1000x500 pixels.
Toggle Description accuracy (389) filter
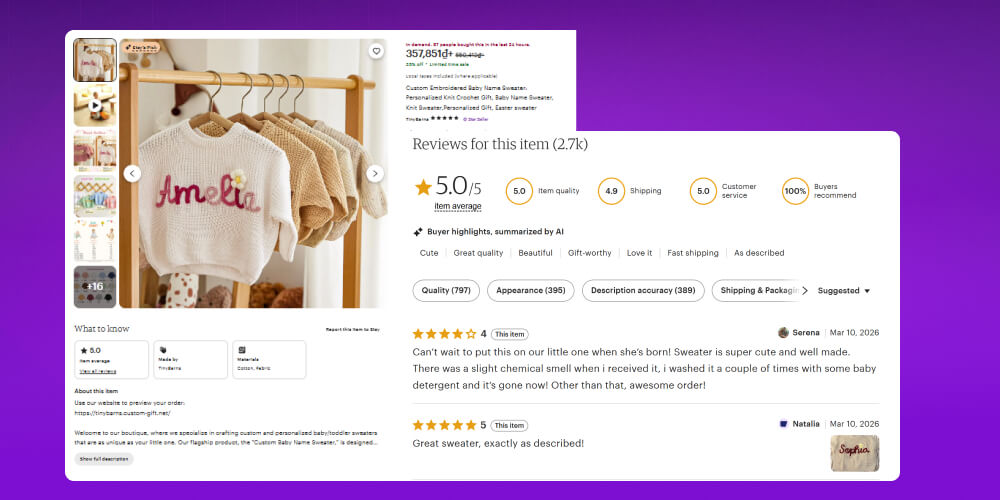[x=642, y=290]
